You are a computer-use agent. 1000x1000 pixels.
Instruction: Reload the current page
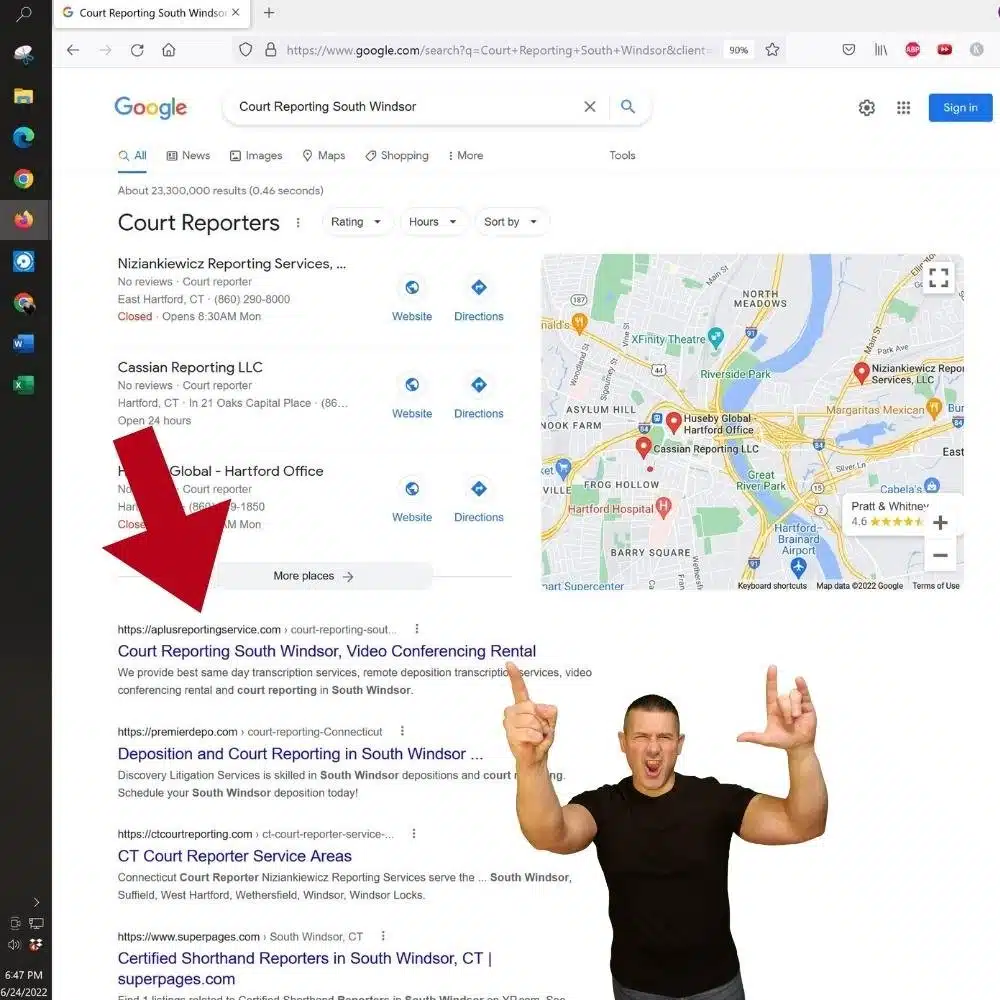click(x=137, y=50)
